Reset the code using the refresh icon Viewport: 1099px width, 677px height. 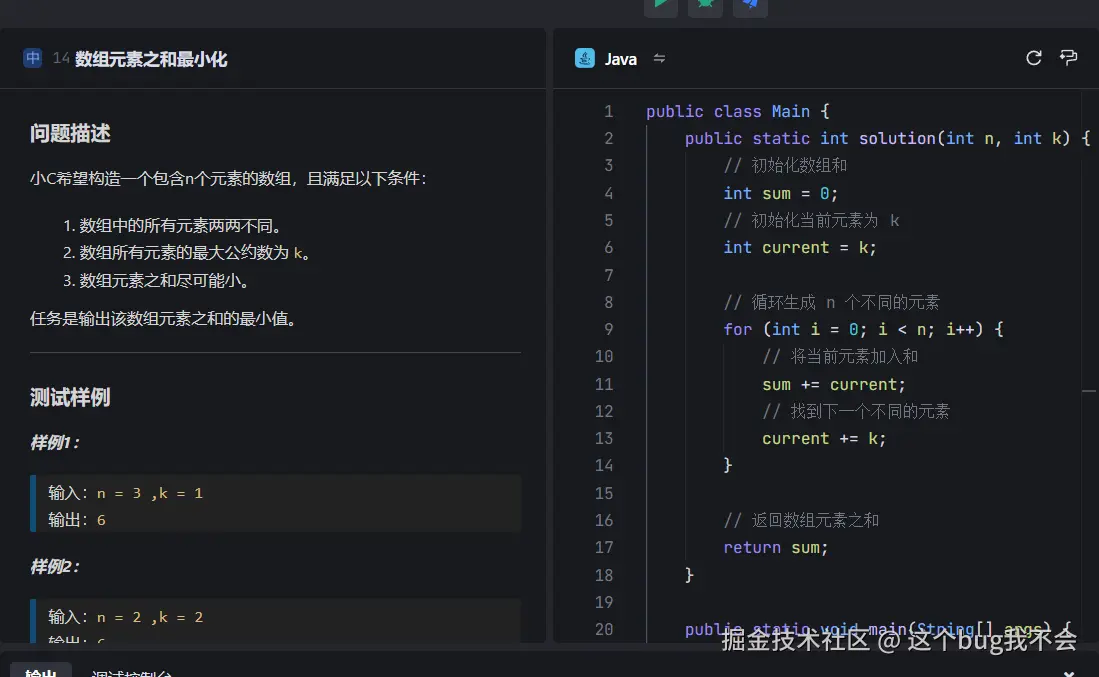(x=1033, y=58)
